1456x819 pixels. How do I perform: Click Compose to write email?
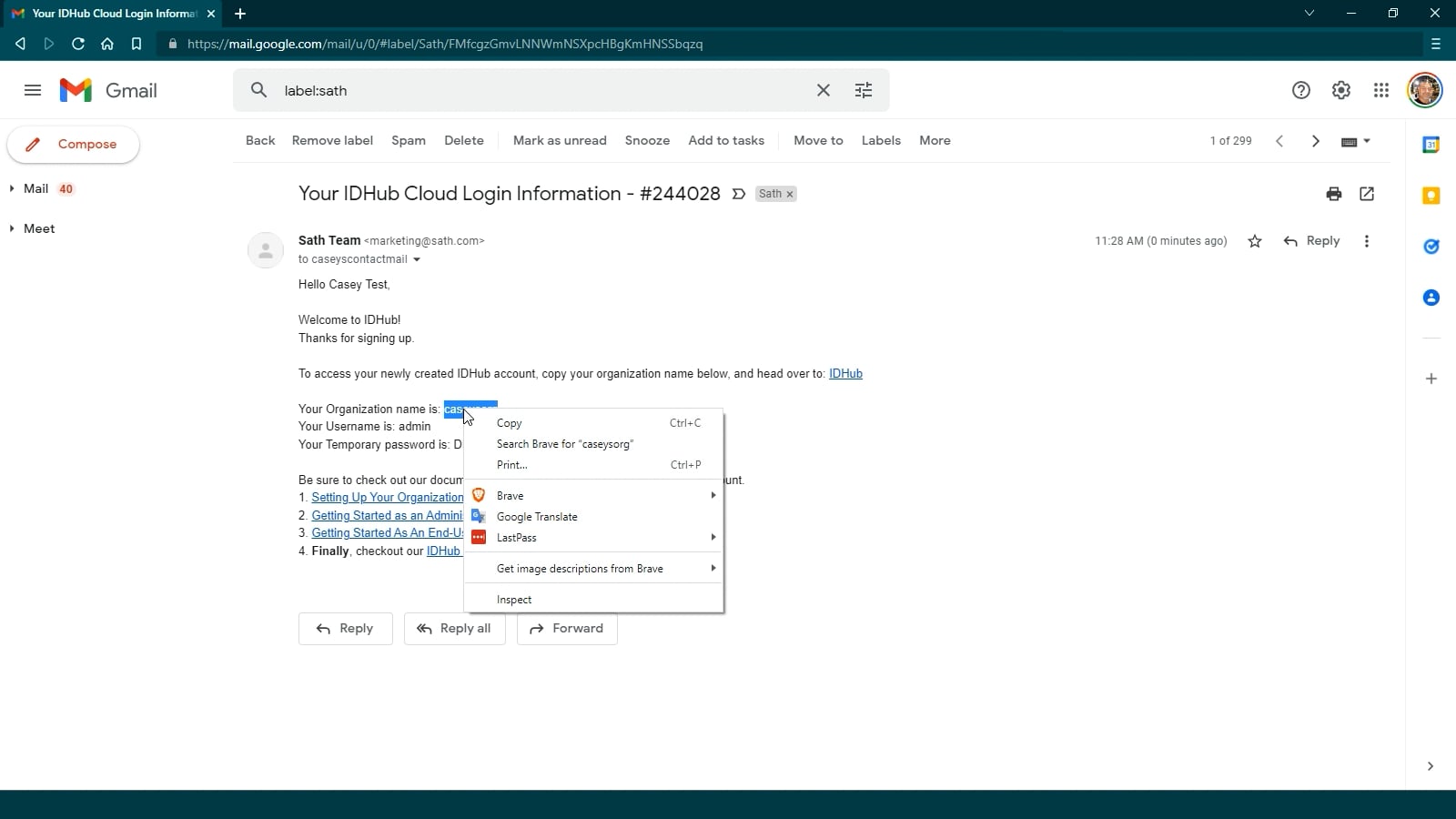click(73, 145)
